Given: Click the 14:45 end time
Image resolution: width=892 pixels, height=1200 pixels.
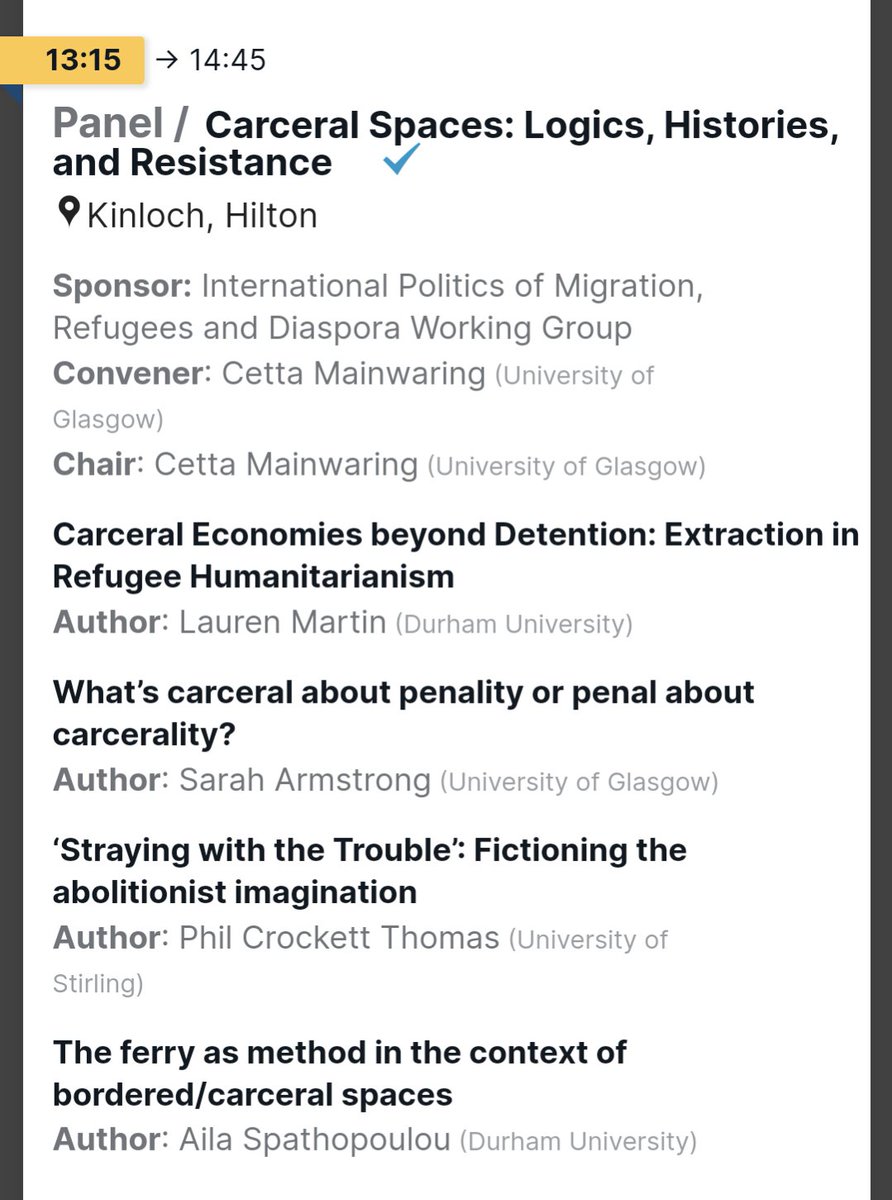Looking at the screenshot, I should pyautogui.click(x=228, y=60).
